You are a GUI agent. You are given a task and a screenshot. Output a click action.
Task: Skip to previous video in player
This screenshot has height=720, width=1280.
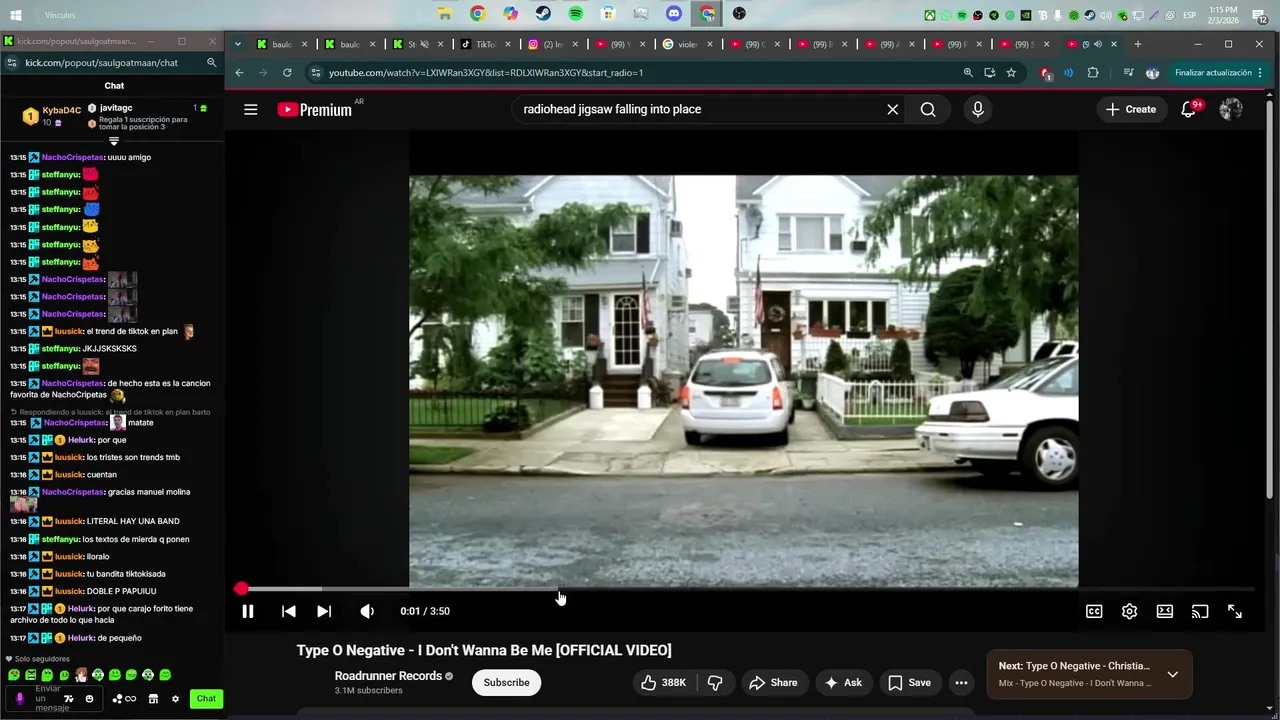tap(288, 611)
